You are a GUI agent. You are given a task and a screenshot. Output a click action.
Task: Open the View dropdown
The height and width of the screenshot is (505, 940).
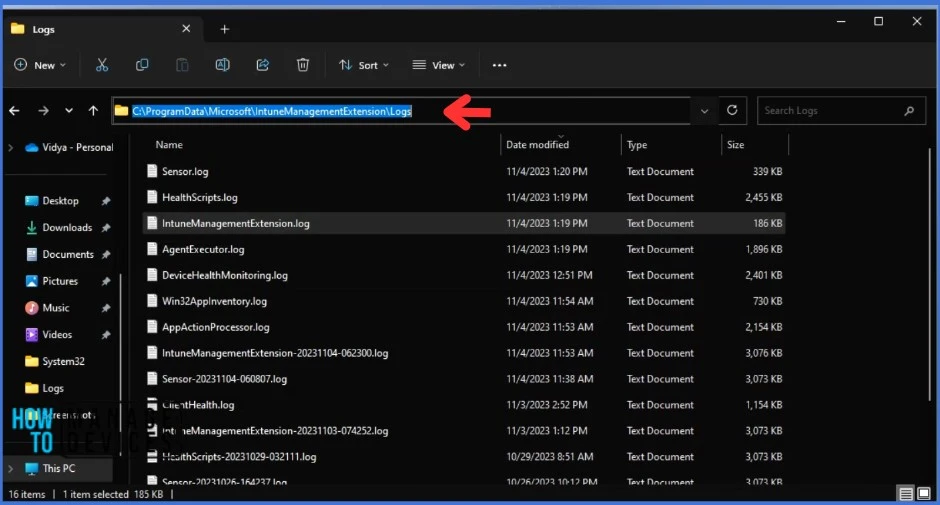click(438, 65)
